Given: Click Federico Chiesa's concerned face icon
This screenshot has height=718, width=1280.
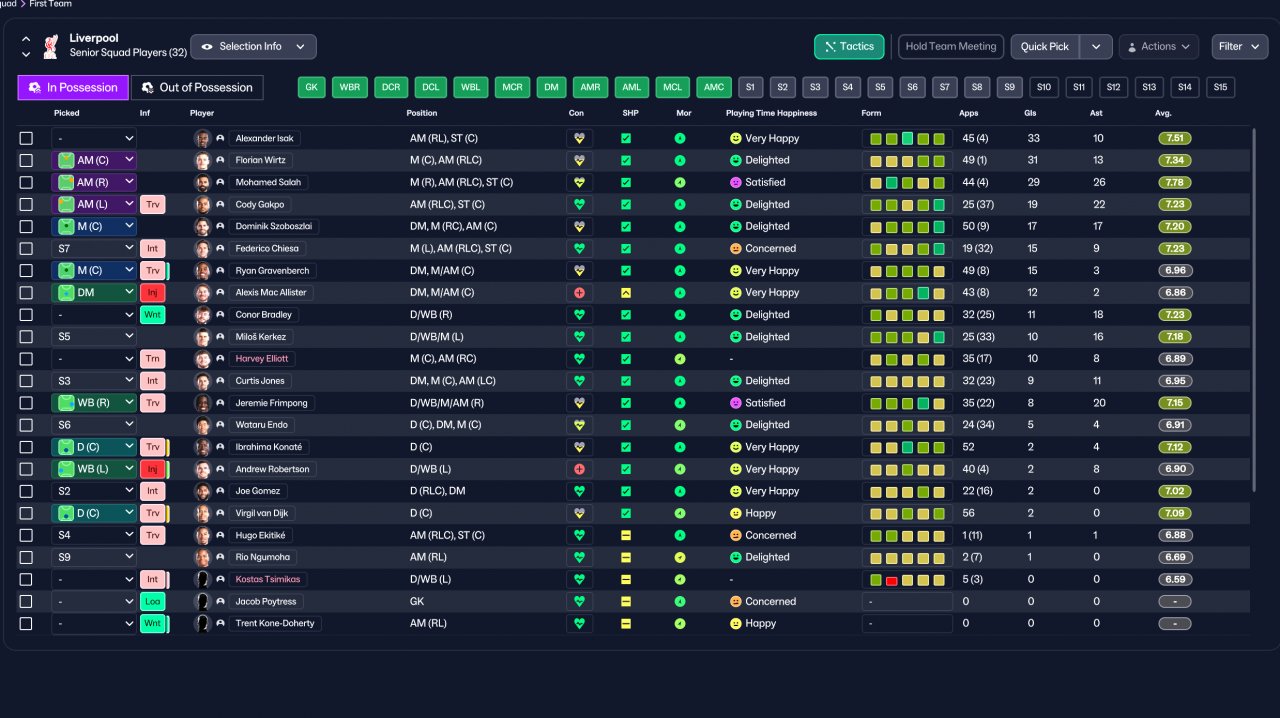Looking at the screenshot, I should pos(735,249).
